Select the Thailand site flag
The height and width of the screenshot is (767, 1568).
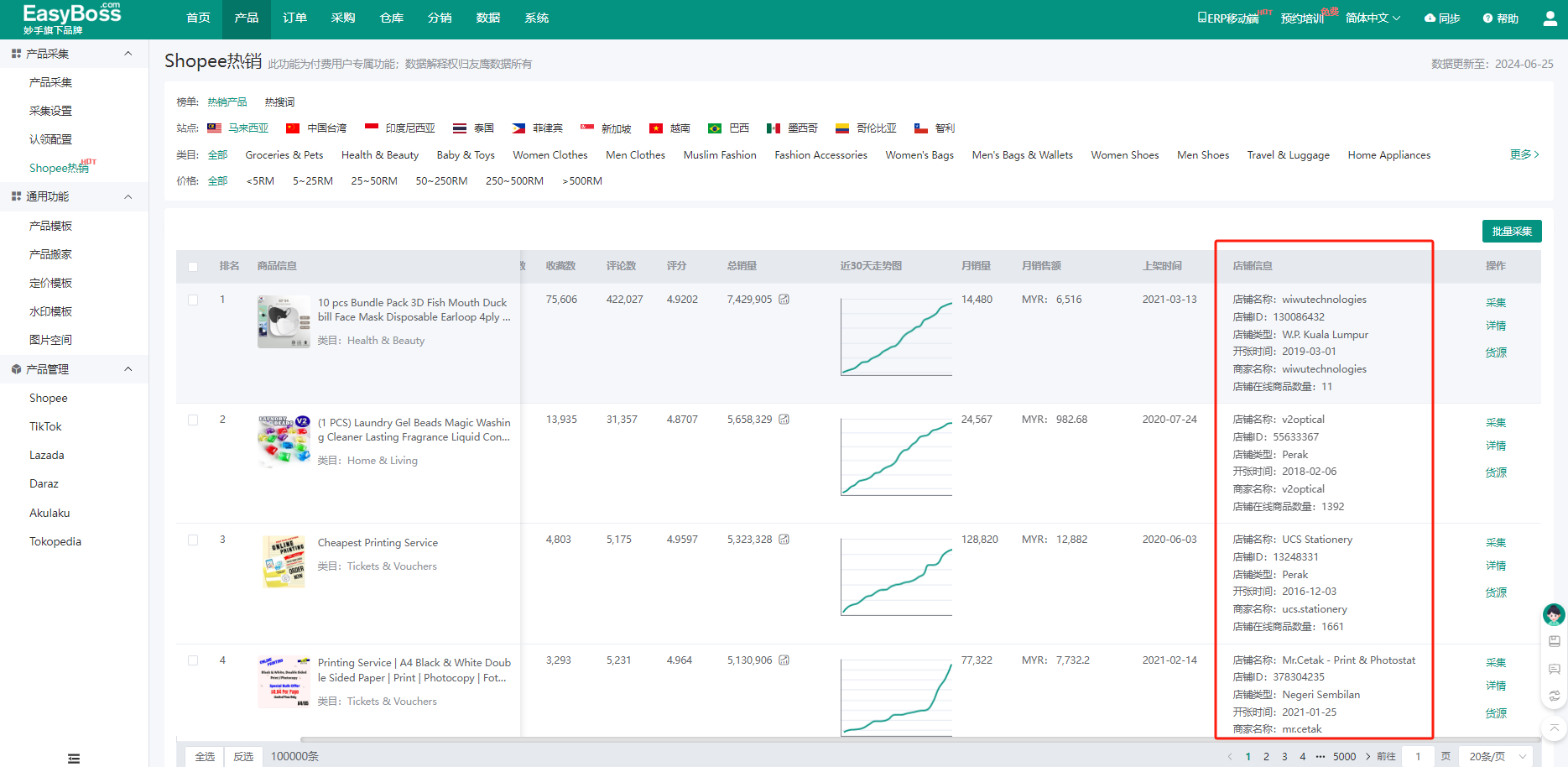click(460, 128)
